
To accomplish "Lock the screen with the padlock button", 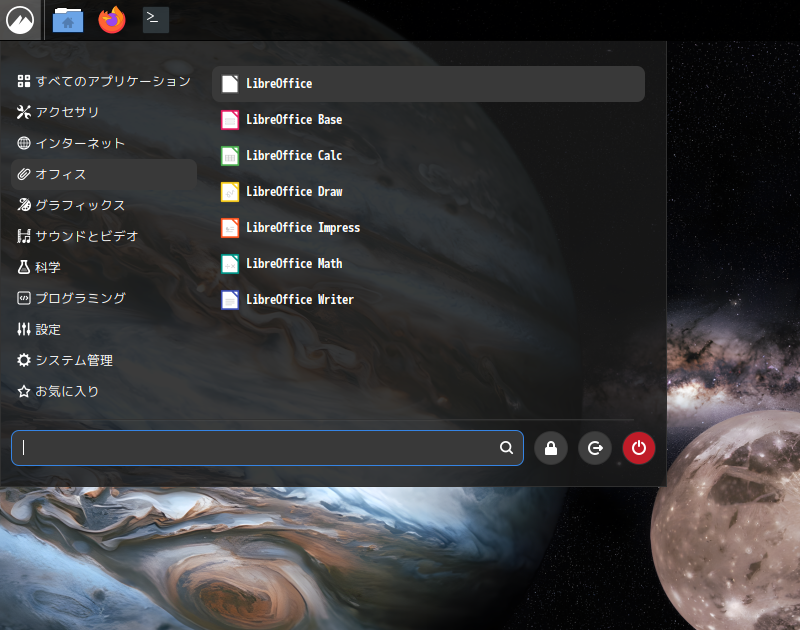I will (551, 448).
